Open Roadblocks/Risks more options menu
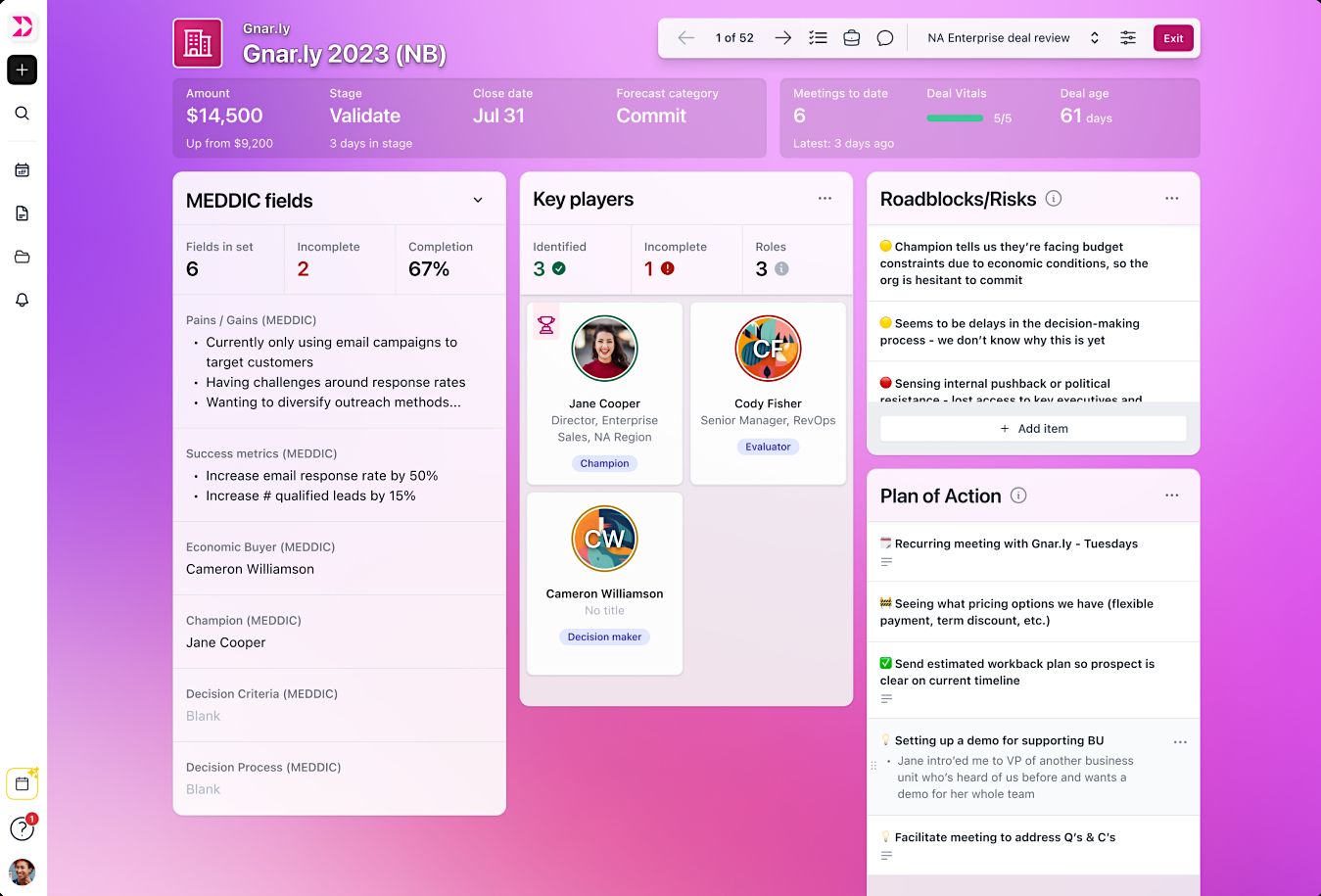 (x=1171, y=199)
